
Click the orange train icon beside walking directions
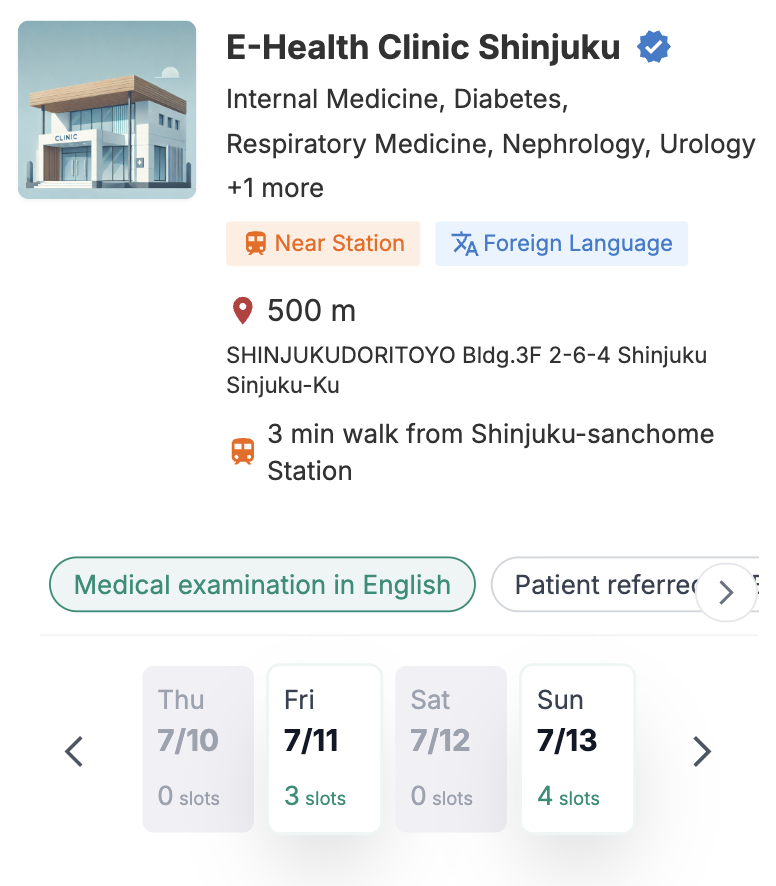tap(242, 452)
